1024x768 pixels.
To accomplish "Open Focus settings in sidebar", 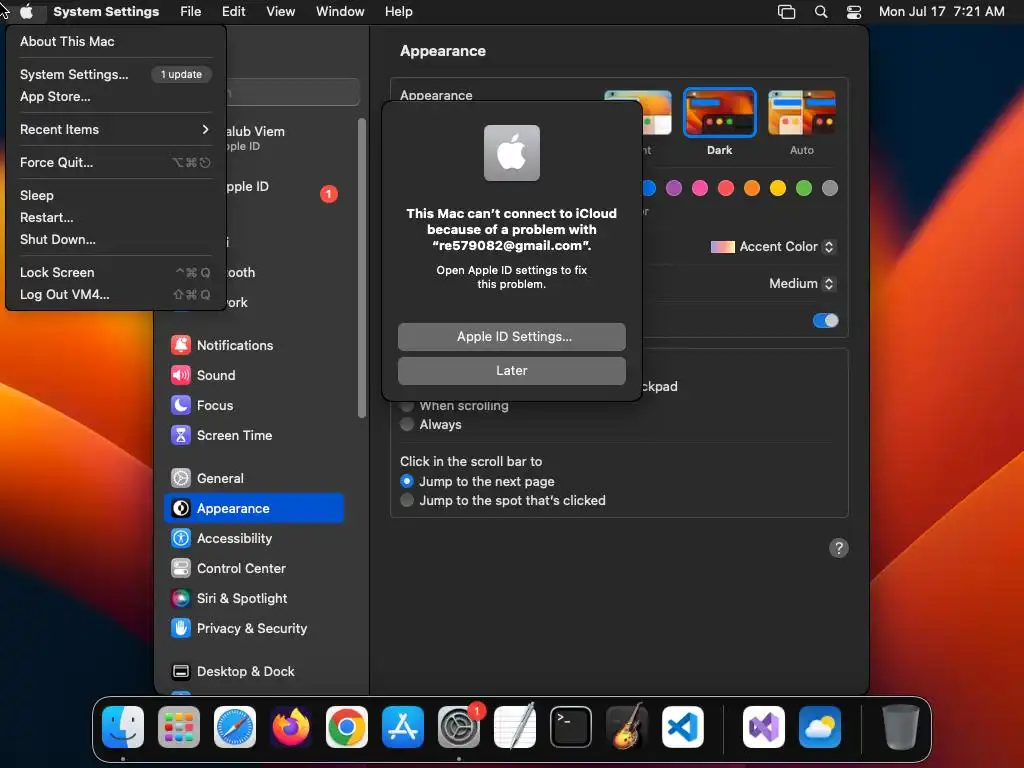I will (255, 406).
